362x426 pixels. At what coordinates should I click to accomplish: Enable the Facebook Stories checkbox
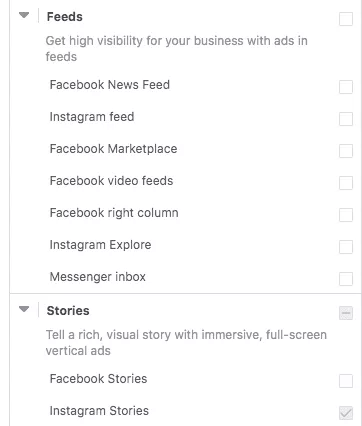(x=346, y=381)
